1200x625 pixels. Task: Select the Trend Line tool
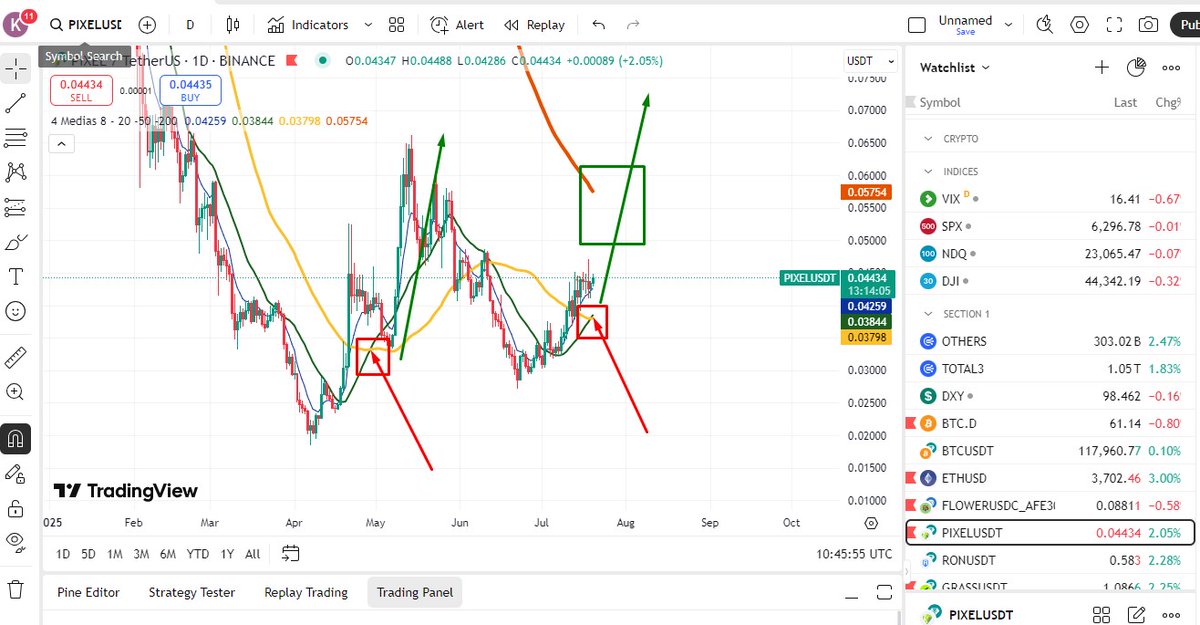click(x=15, y=103)
